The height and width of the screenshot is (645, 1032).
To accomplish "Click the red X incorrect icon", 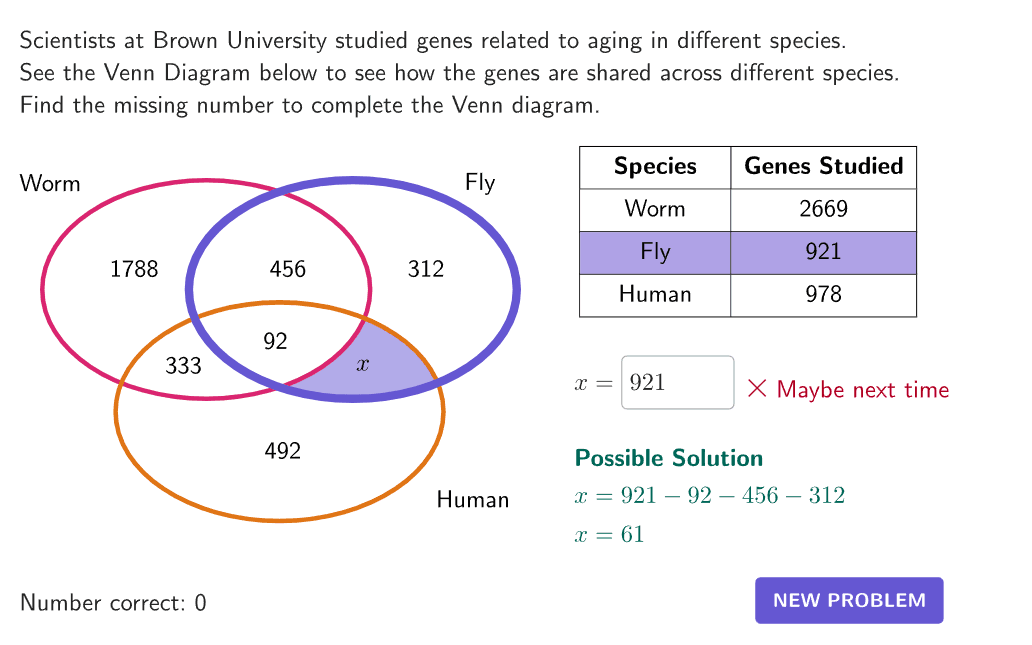I will click(757, 389).
